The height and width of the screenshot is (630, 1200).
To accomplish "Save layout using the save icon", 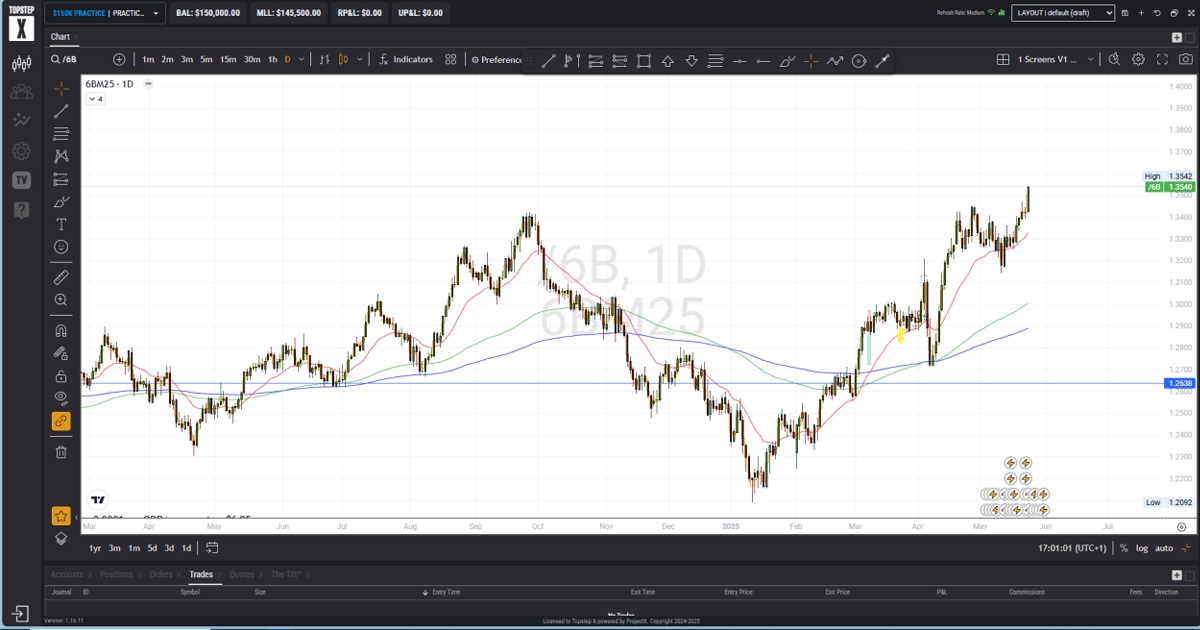I will (x=1126, y=13).
